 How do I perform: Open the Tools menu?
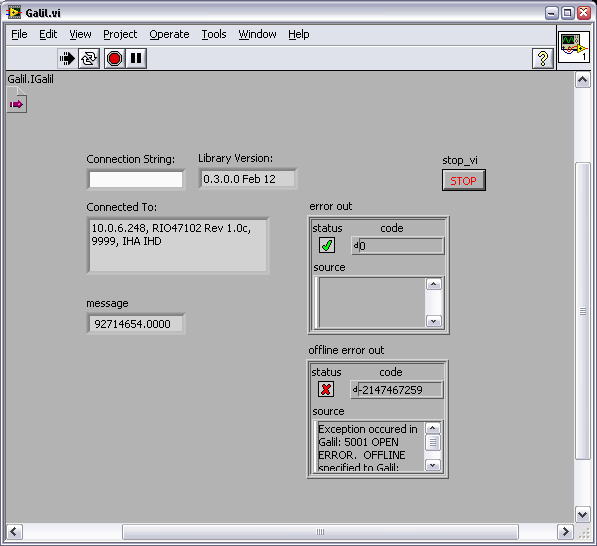(x=214, y=34)
